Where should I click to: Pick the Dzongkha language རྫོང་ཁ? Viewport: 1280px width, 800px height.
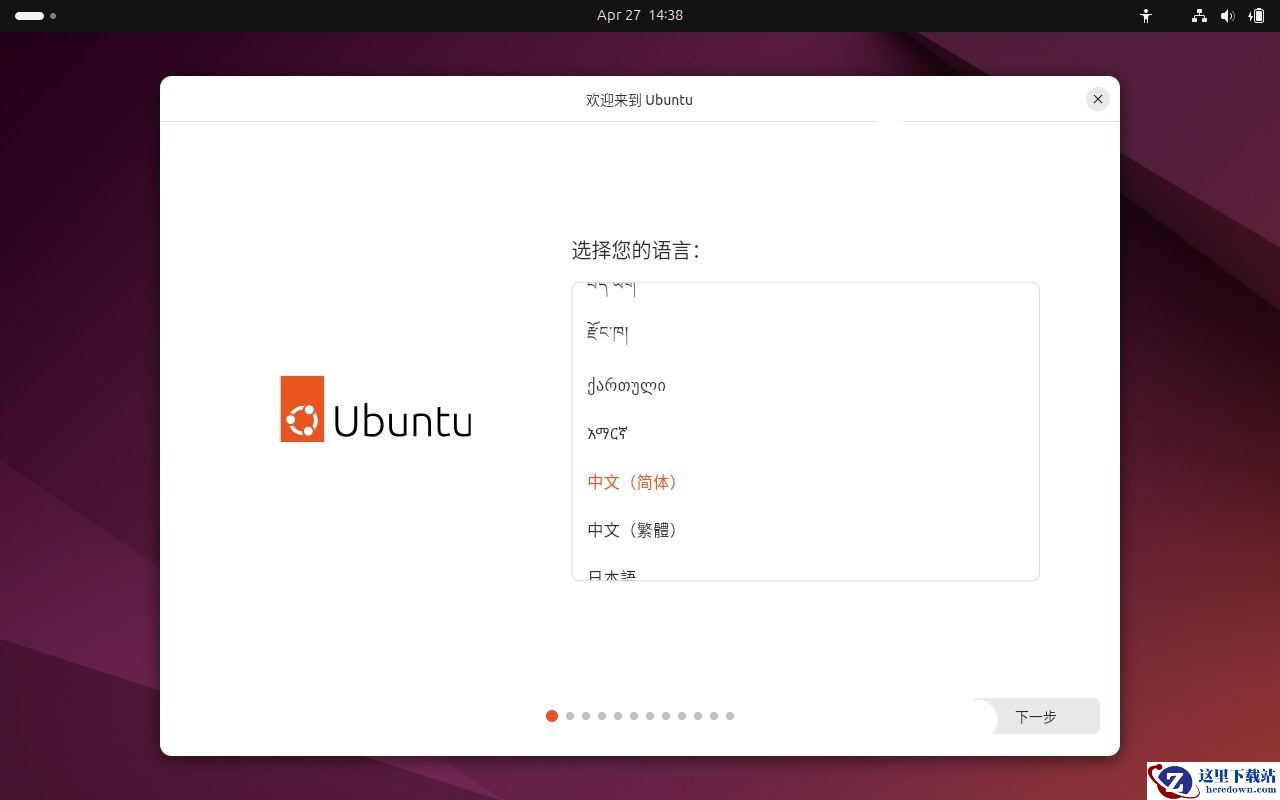806,333
